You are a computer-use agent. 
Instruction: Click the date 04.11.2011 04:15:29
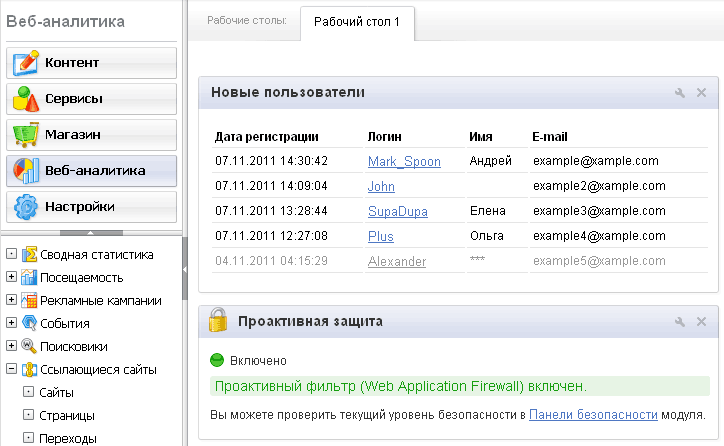271,260
